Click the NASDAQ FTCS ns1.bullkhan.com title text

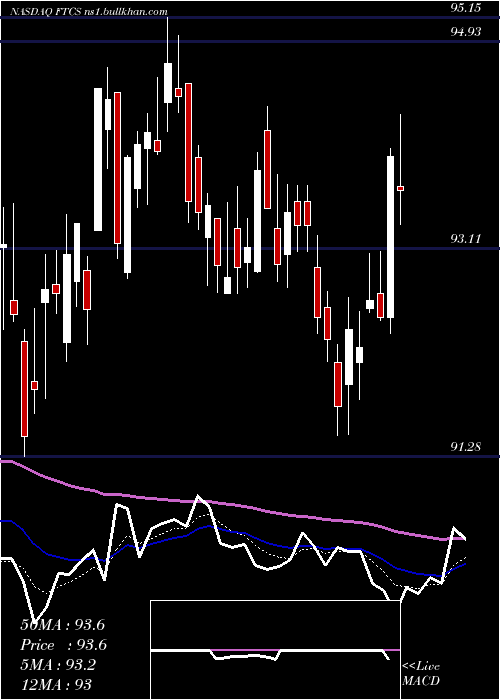click(x=87, y=12)
